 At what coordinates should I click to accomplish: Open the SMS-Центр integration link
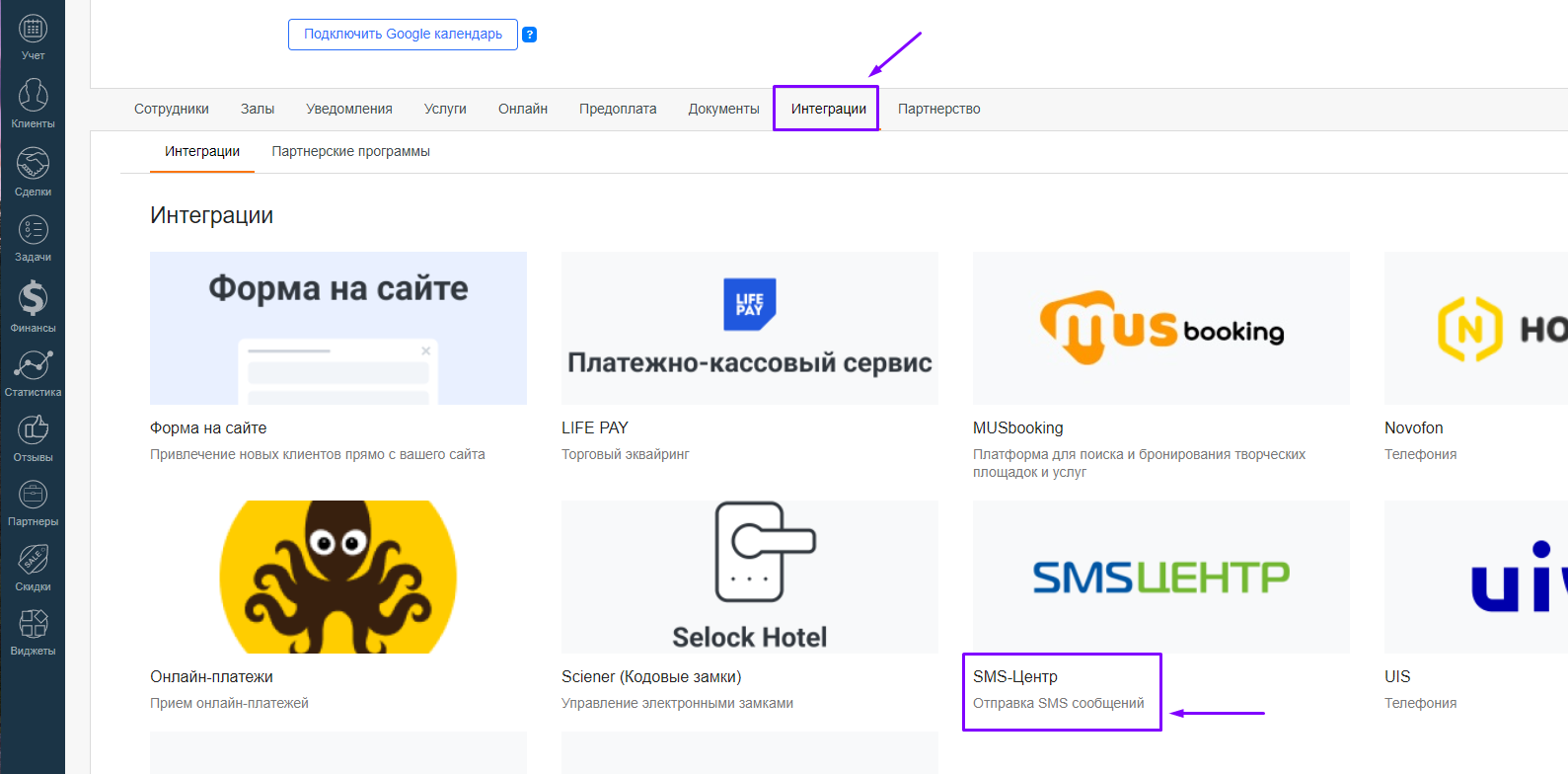coord(1015,676)
